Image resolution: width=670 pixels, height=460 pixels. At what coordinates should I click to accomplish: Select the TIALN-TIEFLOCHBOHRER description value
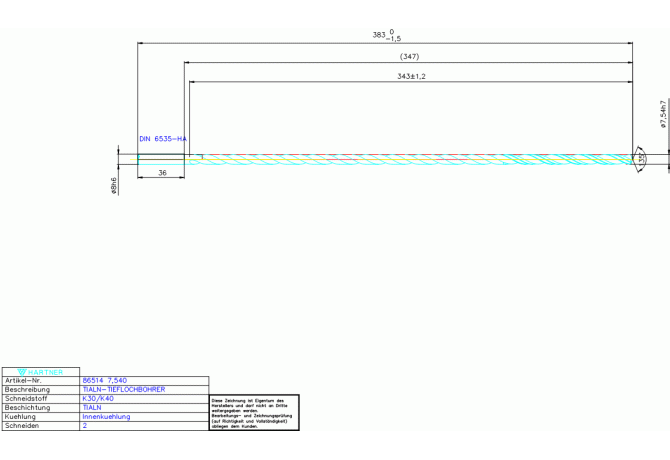pos(123,389)
